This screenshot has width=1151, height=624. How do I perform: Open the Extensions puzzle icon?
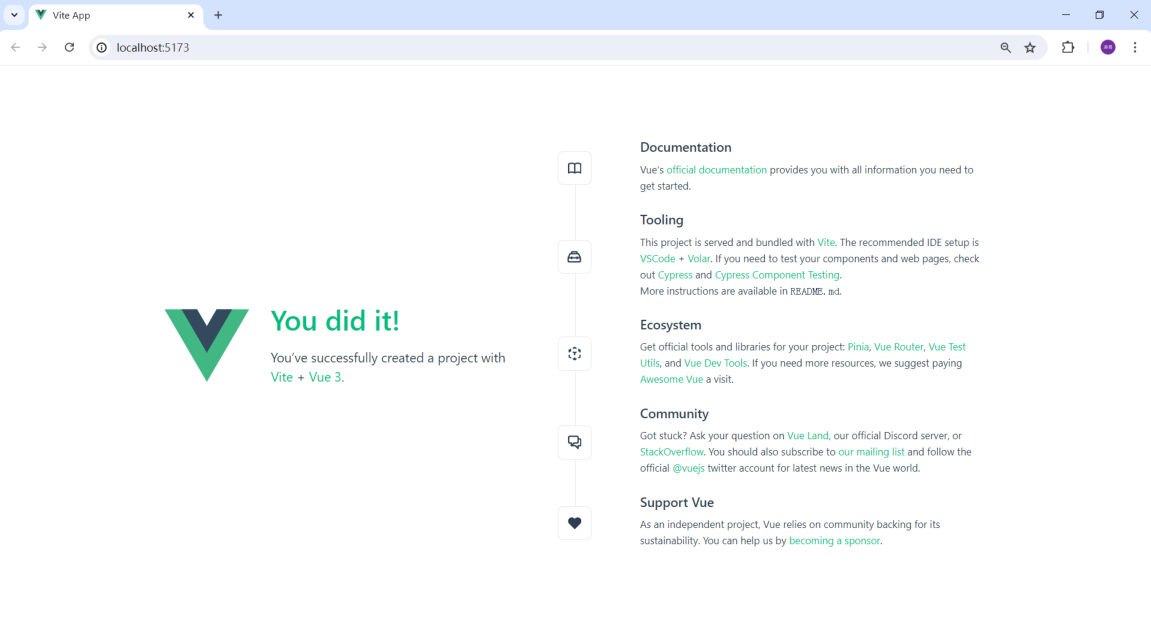pyautogui.click(x=1068, y=47)
